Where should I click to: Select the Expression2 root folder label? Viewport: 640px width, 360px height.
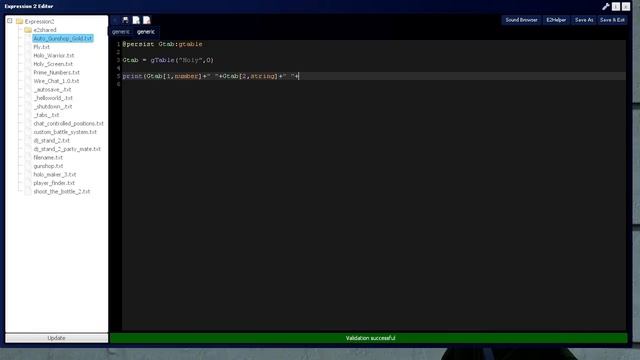39,21
